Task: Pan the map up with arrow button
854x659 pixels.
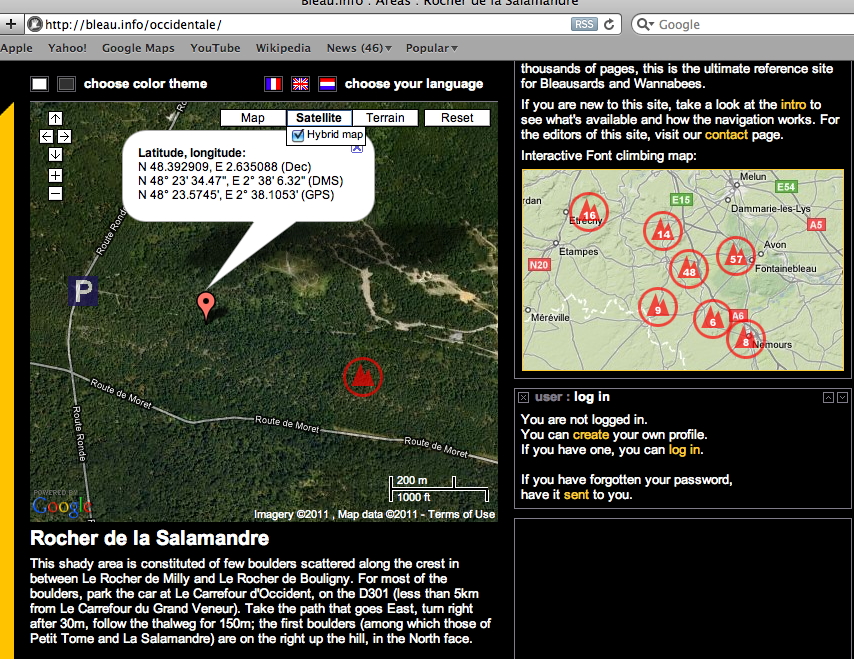Action: [x=55, y=118]
